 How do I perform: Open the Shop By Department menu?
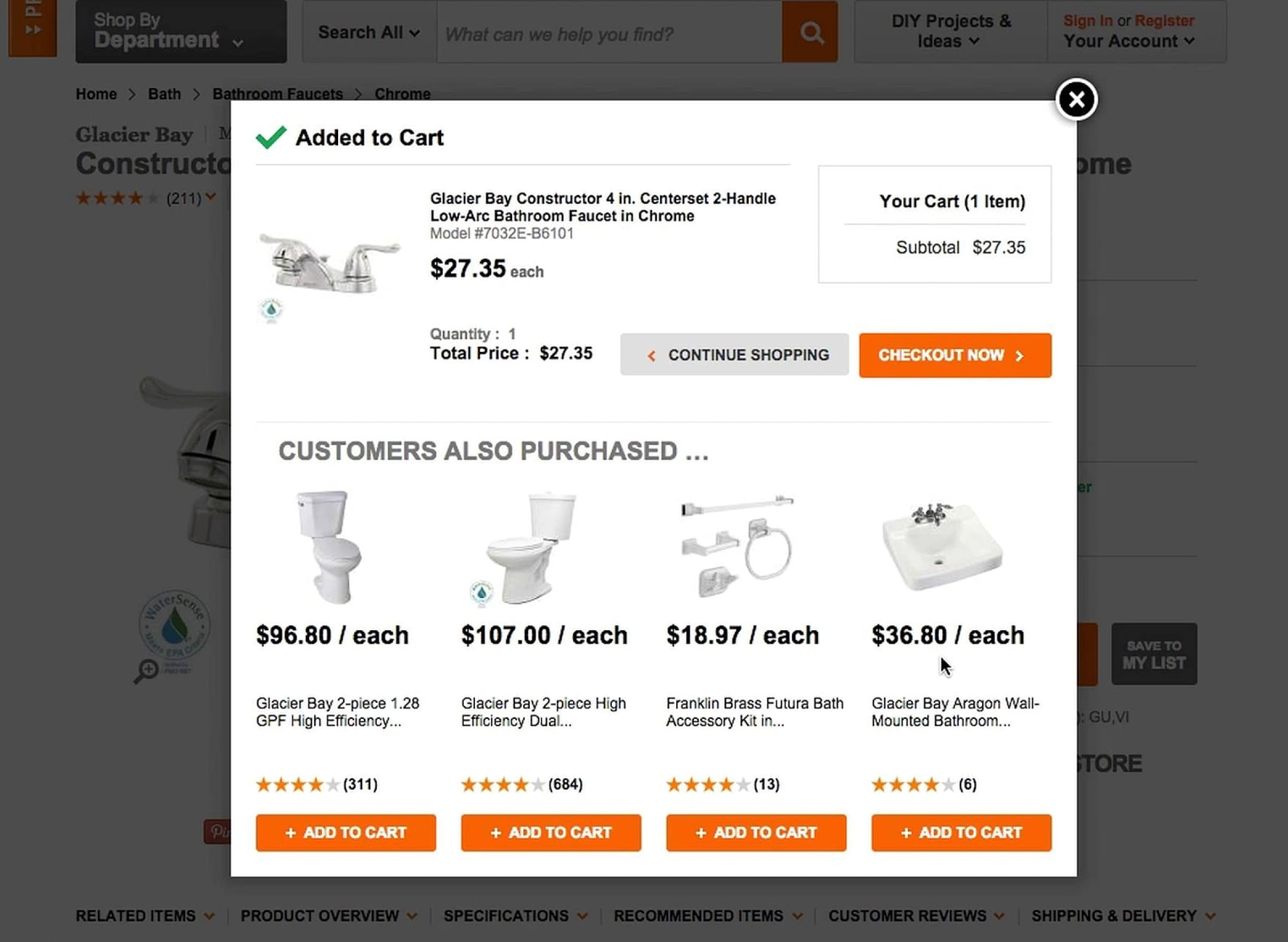click(x=181, y=31)
